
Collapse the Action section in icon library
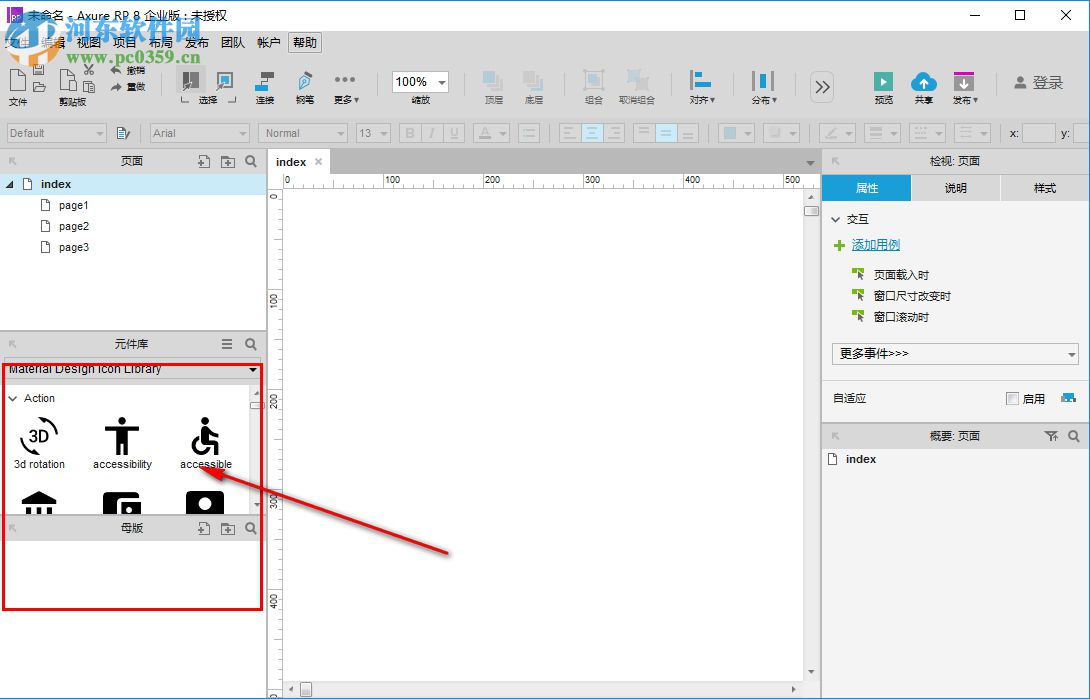[12, 397]
